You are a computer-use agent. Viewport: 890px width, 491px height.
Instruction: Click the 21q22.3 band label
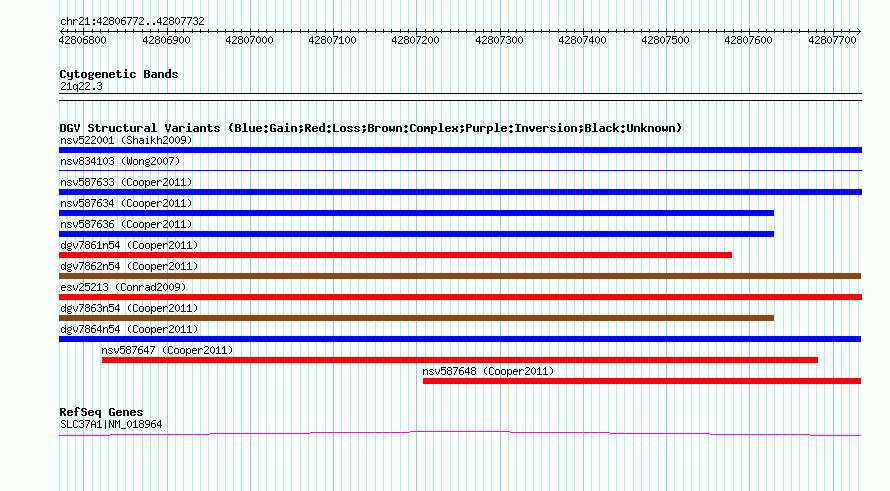(x=81, y=86)
